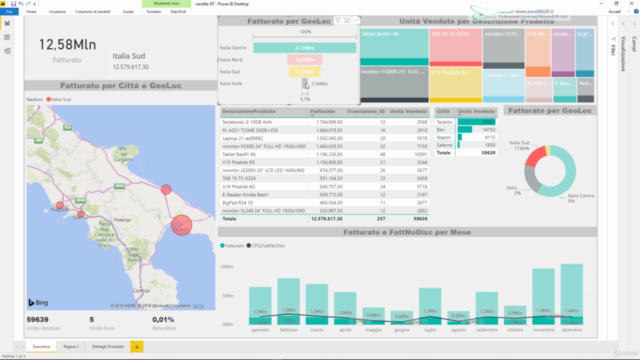Select the Italia Isole funnel bar
The width and height of the screenshot is (640, 360).
point(304,83)
